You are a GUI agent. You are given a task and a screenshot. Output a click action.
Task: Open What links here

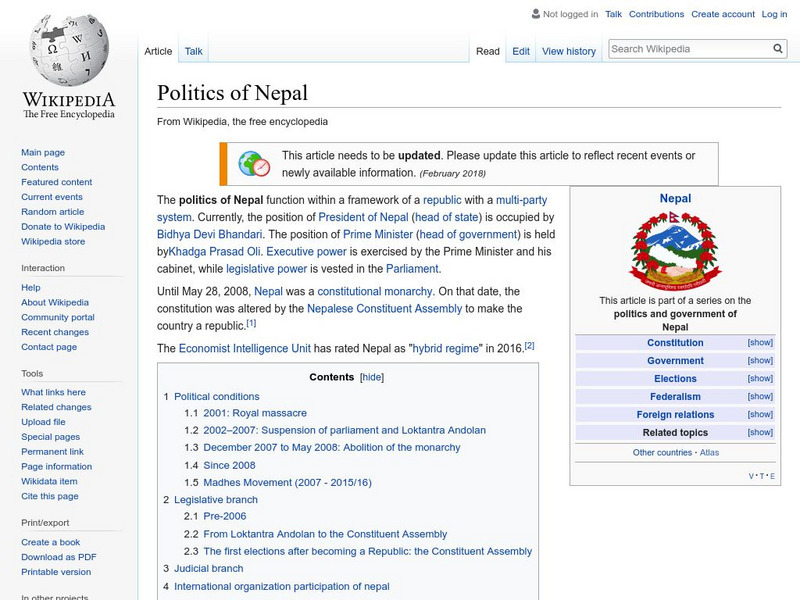click(x=54, y=392)
